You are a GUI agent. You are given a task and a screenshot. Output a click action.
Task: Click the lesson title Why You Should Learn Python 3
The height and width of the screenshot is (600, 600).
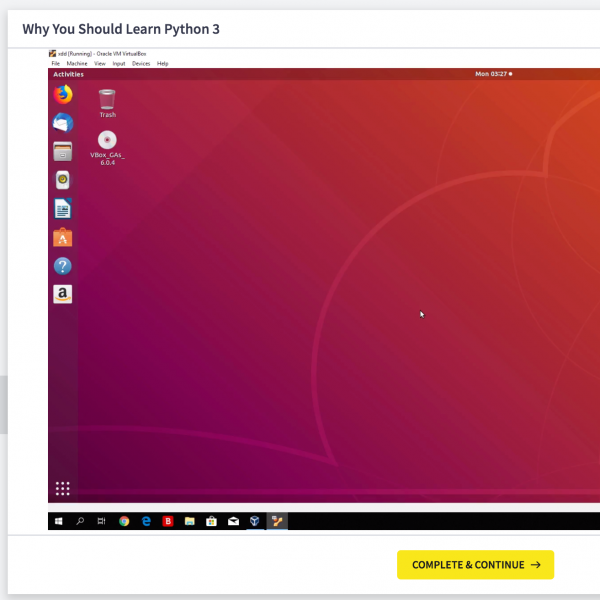pyautogui.click(x=121, y=29)
